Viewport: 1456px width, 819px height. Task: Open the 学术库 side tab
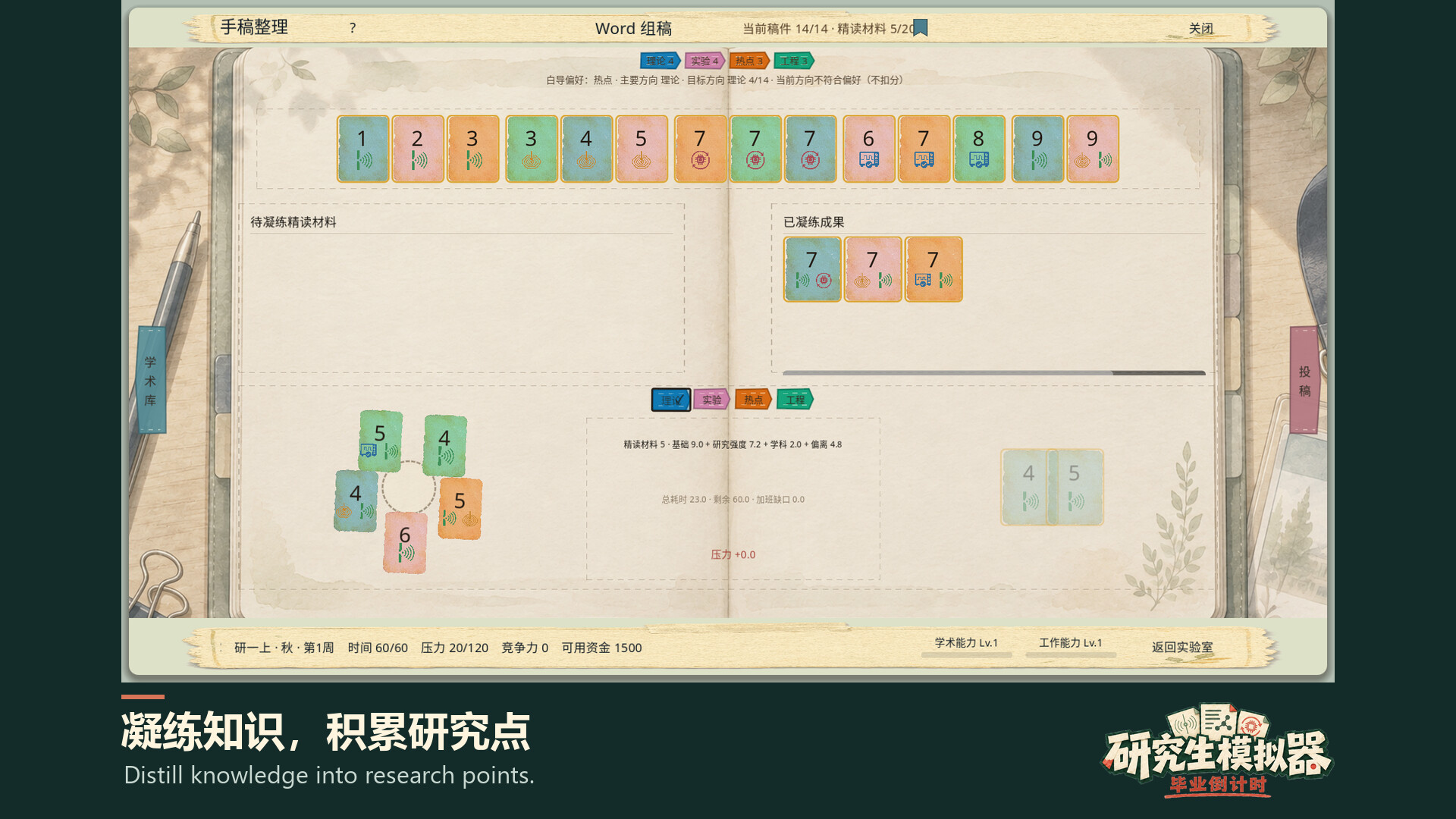(x=151, y=380)
